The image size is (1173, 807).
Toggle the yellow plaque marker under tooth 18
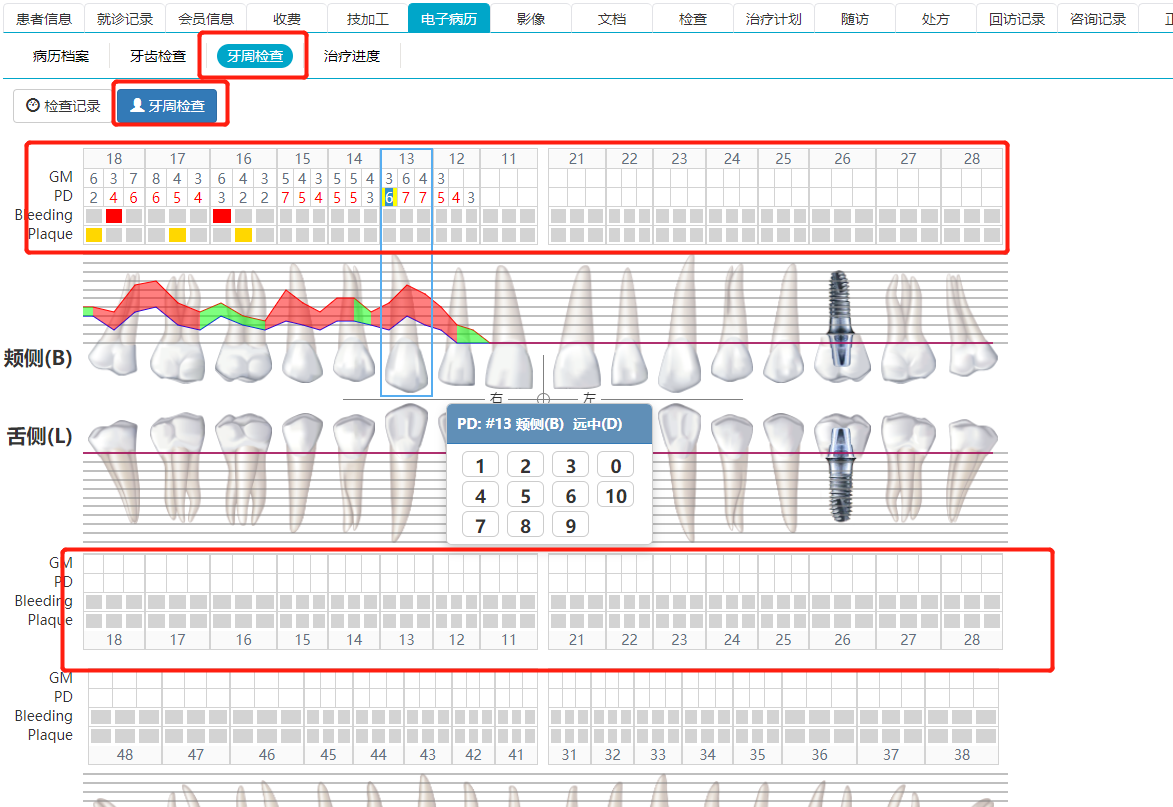click(94, 235)
